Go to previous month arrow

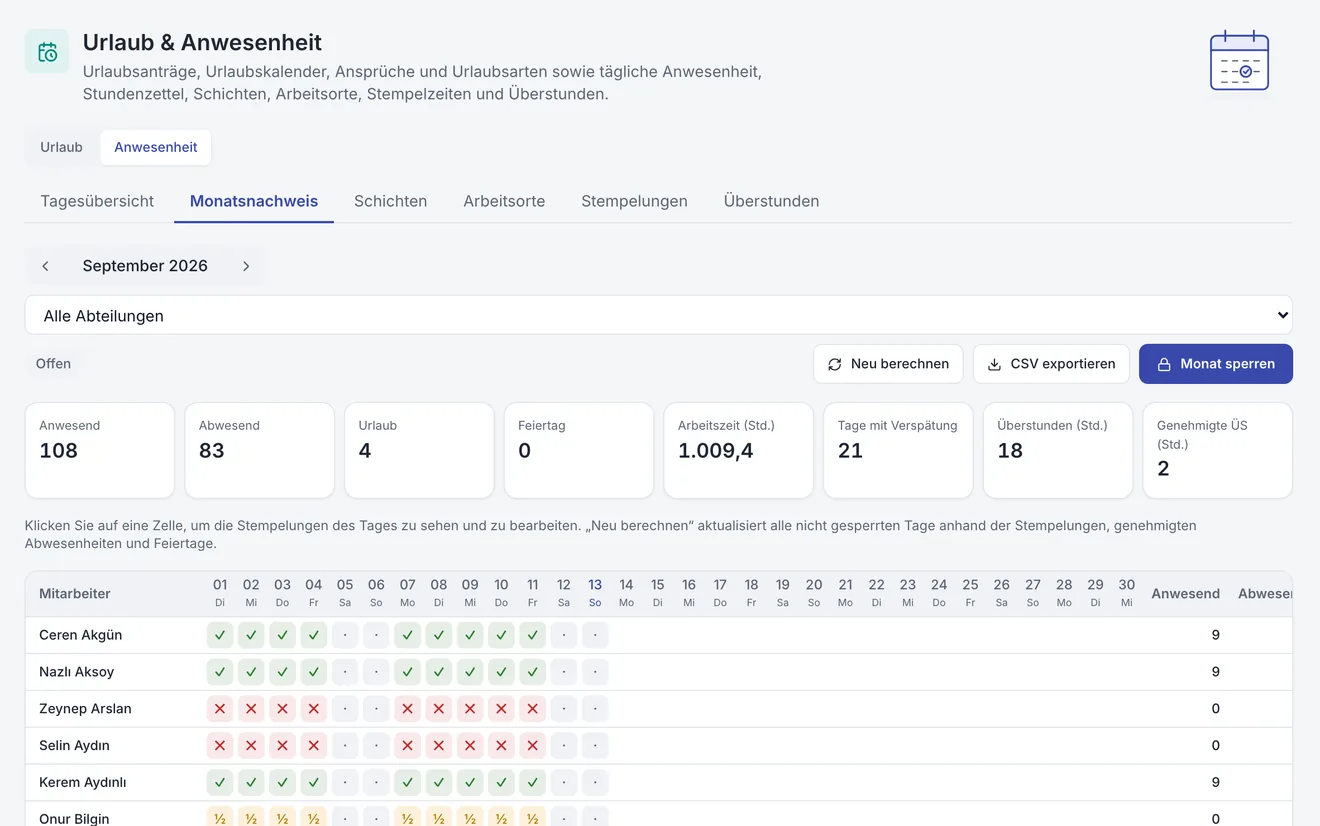[45, 266]
